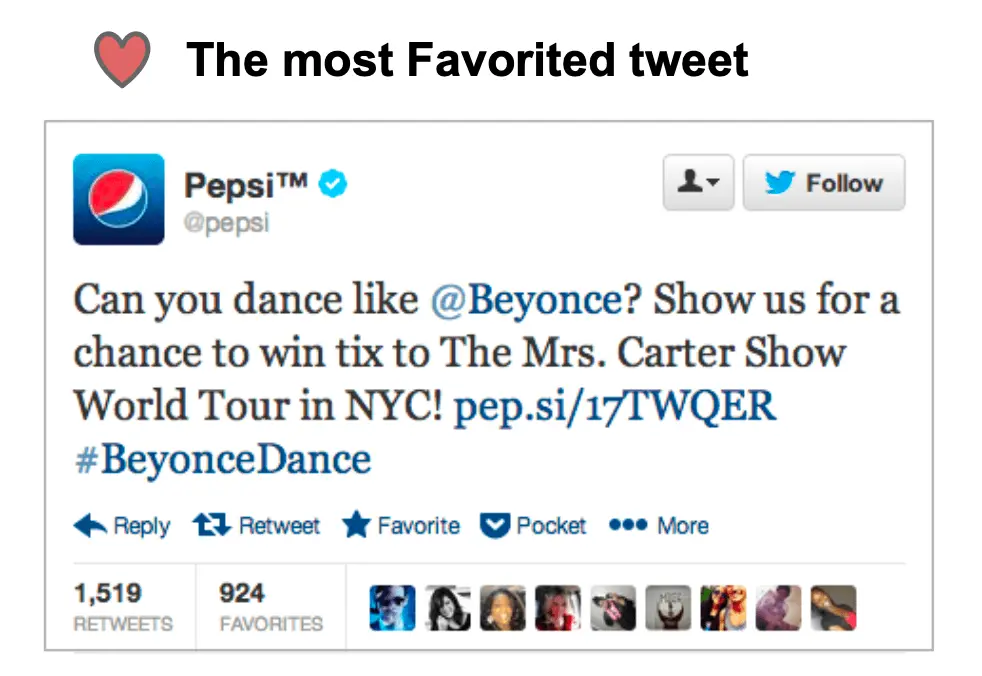
Task: Click the verified badge next to Pepsi
Action: 333,184
